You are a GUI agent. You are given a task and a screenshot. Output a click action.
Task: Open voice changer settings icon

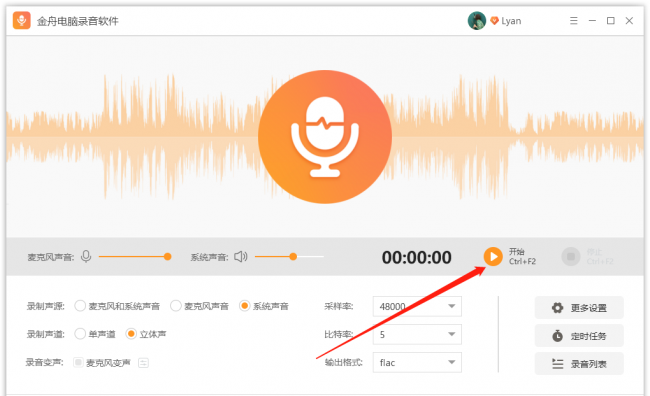pyautogui.click(x=143, y=363)
